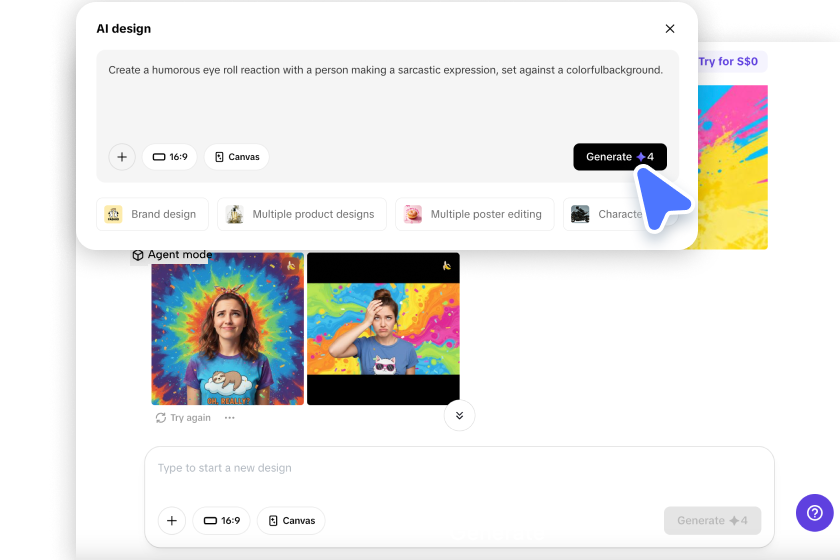Open the bottom 16:9 aspect ratio selector
Viewport: 840px width, 560px height.
[x=222, y=521]
